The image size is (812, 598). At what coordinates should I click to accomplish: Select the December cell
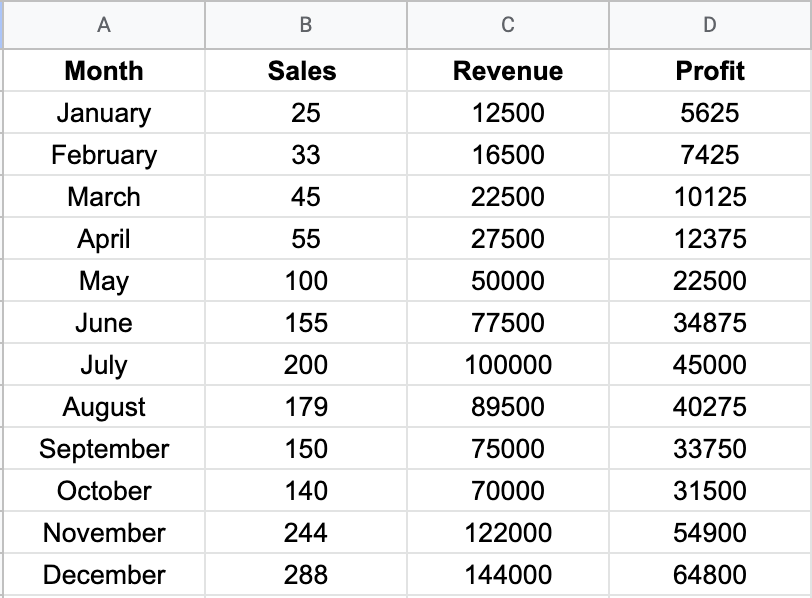[104, 575]
